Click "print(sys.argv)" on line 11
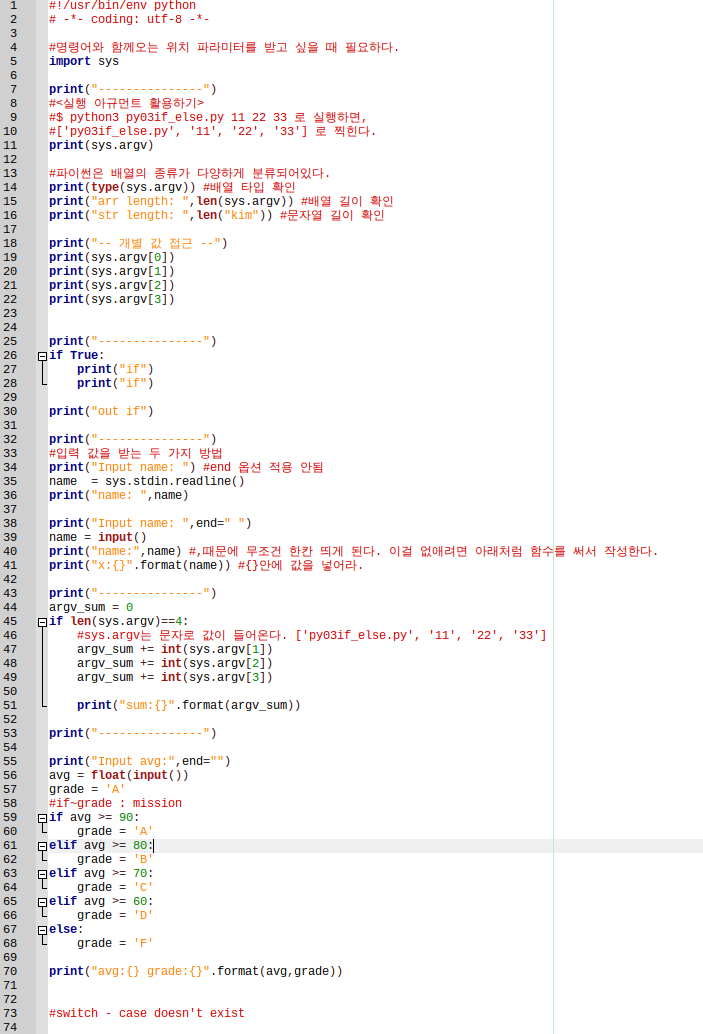This screenshot has height=1034, width=703. tap(101, 145)
